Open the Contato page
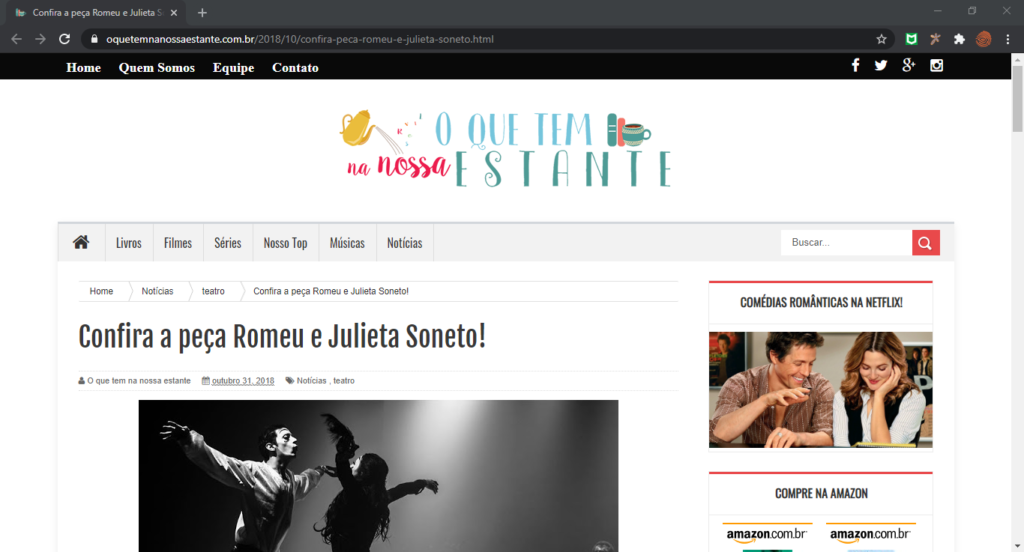Image resolution: width=1024 pixels, height=552 pixels. click(295, 67)
